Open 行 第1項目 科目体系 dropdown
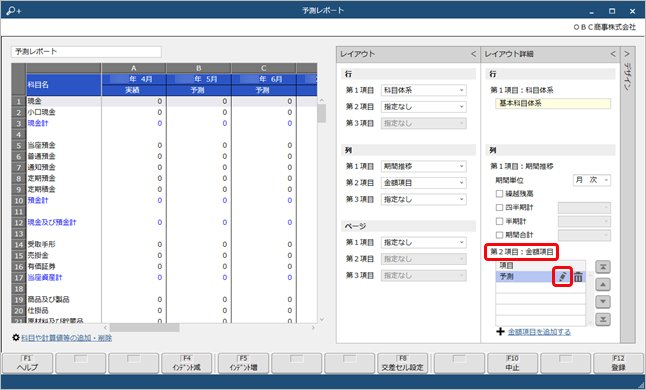The height and width of the screenshot is (390, 646). click(424, 90)
